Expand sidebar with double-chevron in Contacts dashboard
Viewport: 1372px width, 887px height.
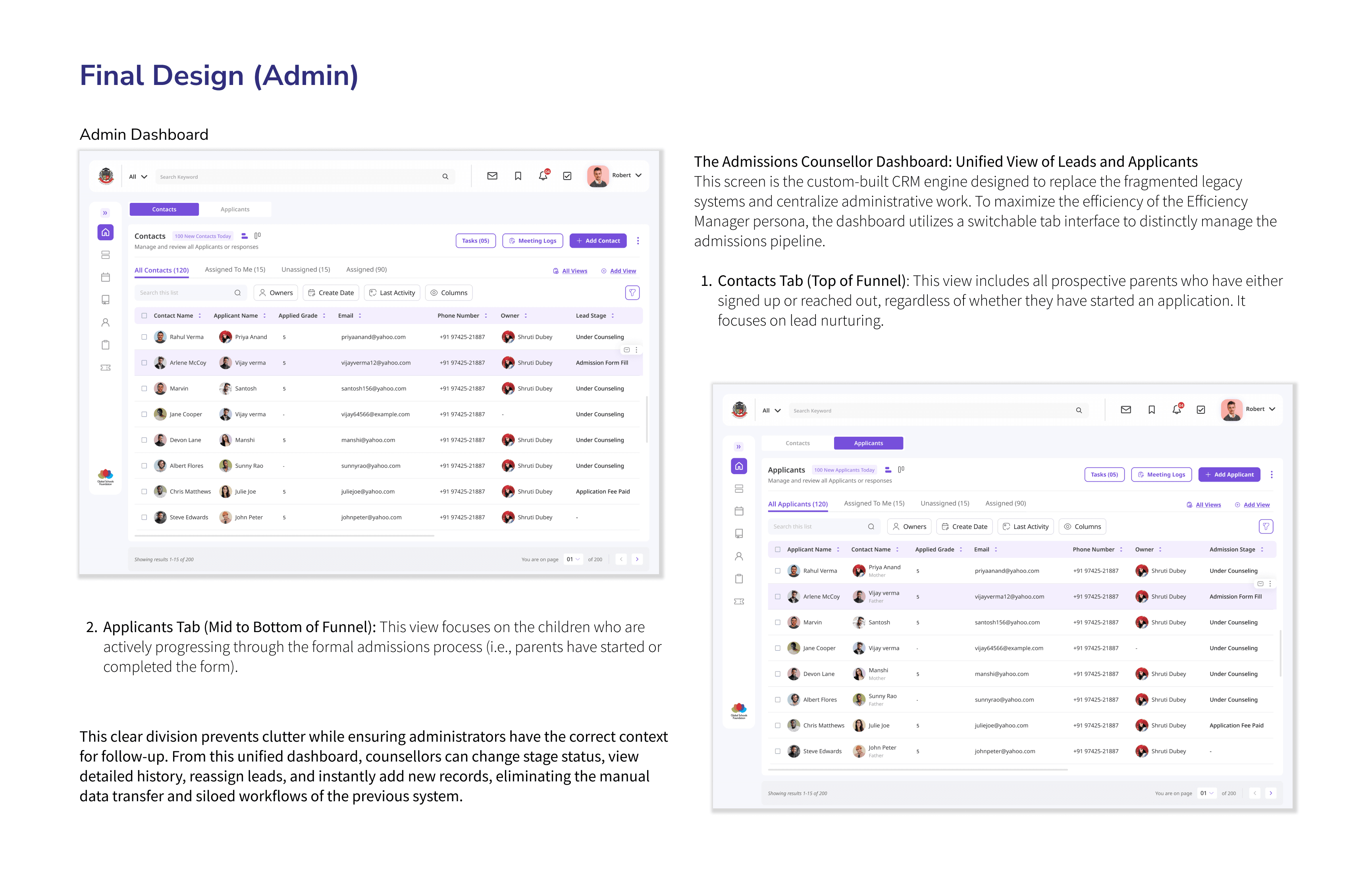105,213
